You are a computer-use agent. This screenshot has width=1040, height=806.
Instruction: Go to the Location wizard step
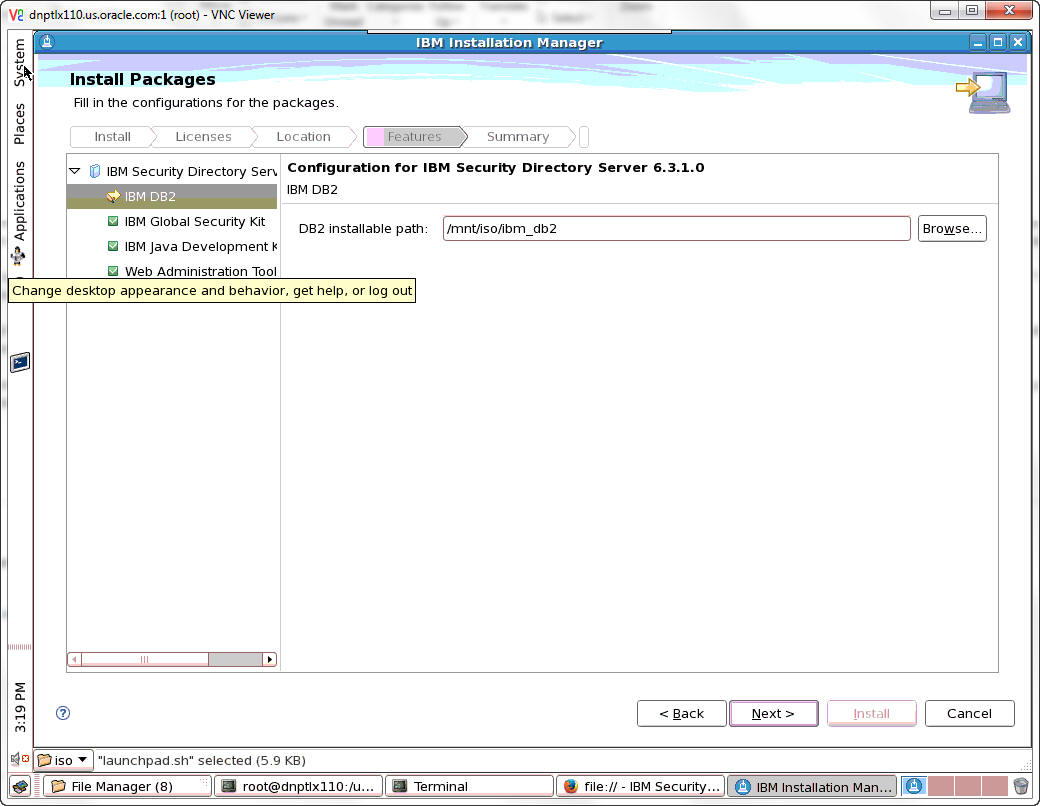(303, 137)
